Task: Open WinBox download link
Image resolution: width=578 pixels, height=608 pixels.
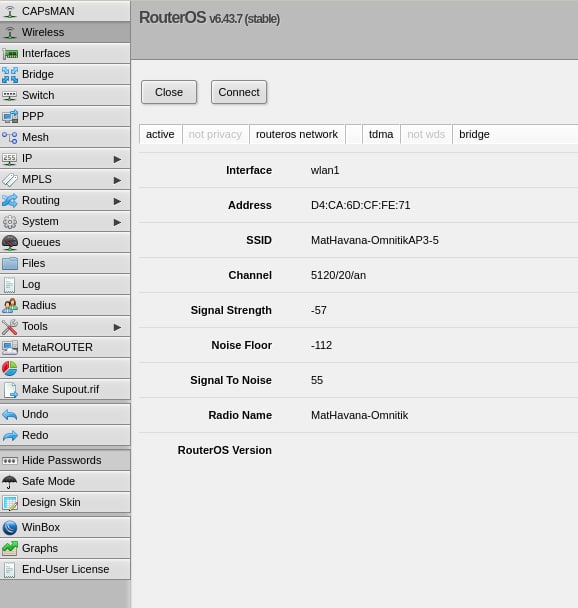Action: point(65,527)
